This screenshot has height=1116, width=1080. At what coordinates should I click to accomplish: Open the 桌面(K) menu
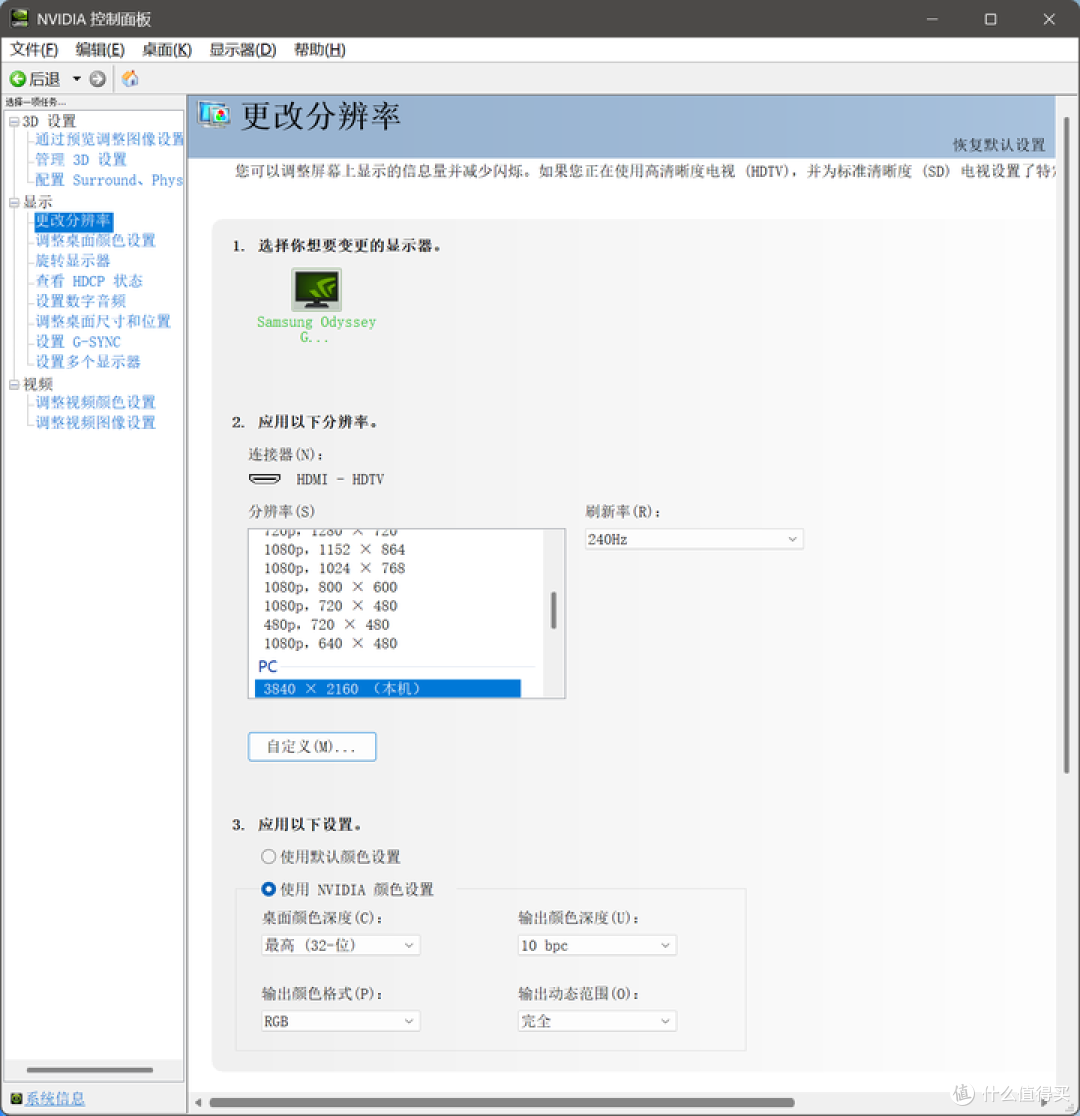(x=167, y=50)
